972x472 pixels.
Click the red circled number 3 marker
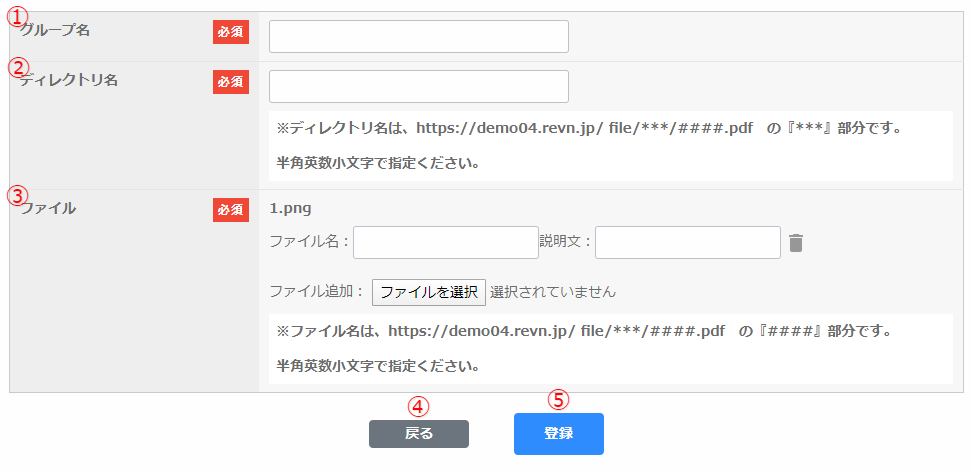(x=17, y=195)
